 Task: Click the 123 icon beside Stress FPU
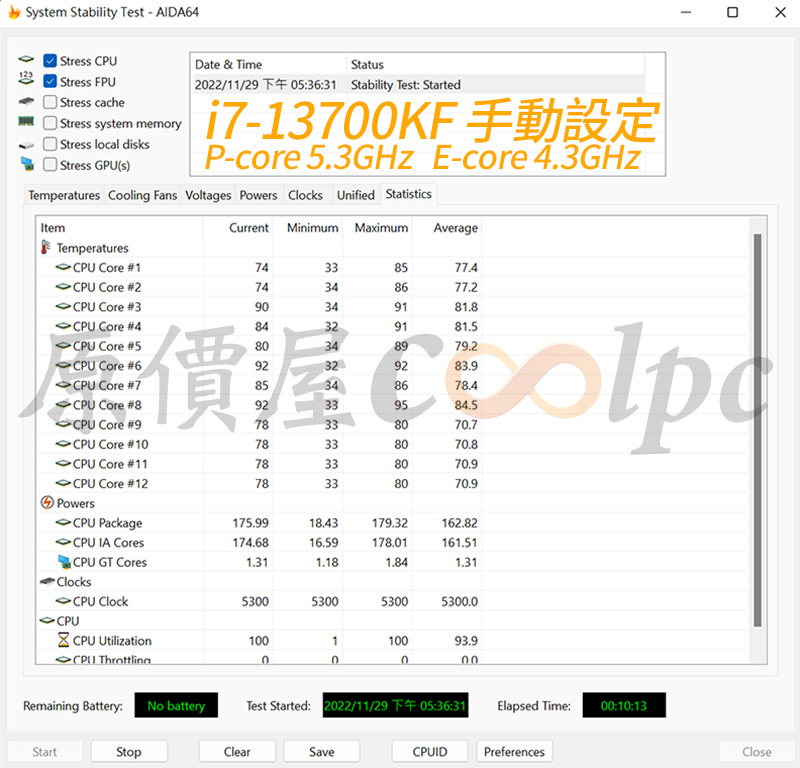click(x=26, y=78)
